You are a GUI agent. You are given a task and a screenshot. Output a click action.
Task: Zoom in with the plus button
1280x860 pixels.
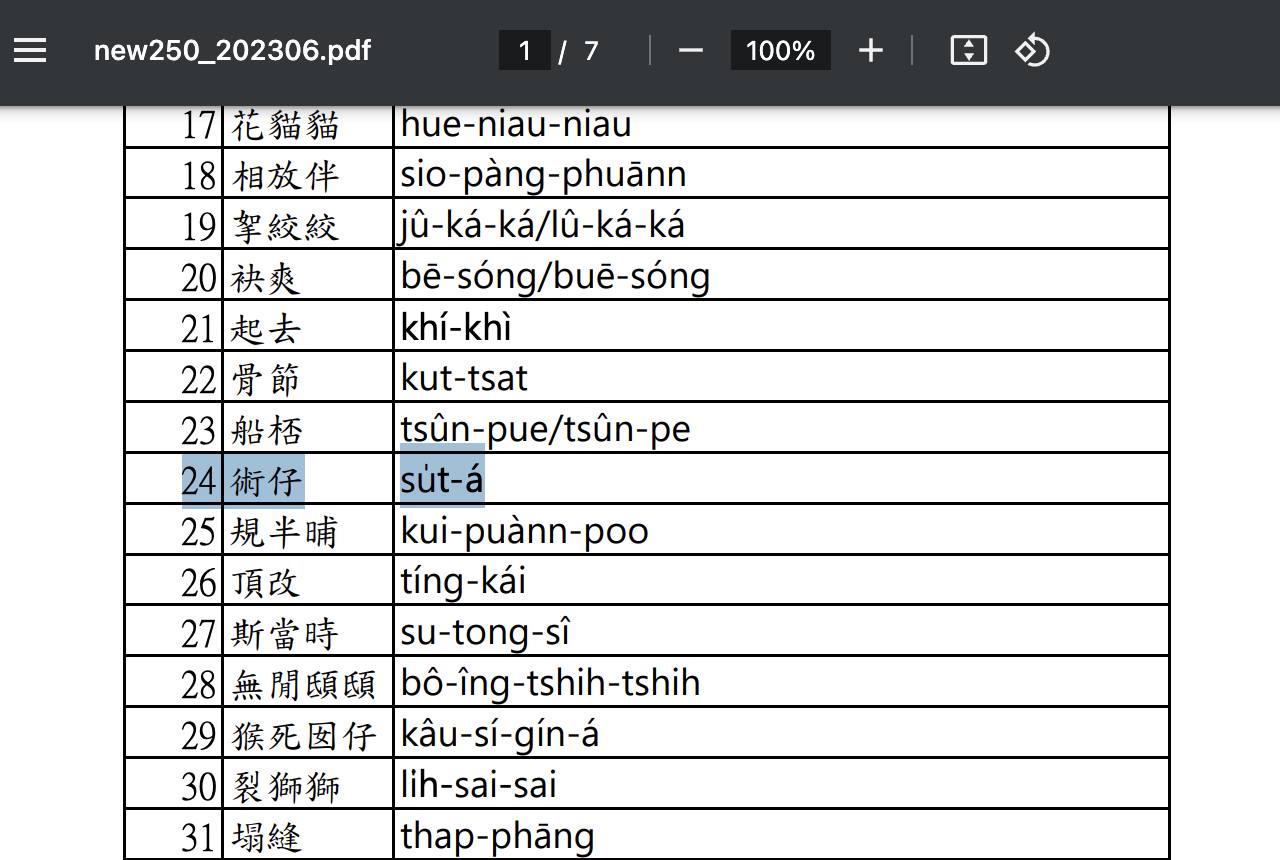[x=871, y=50]
